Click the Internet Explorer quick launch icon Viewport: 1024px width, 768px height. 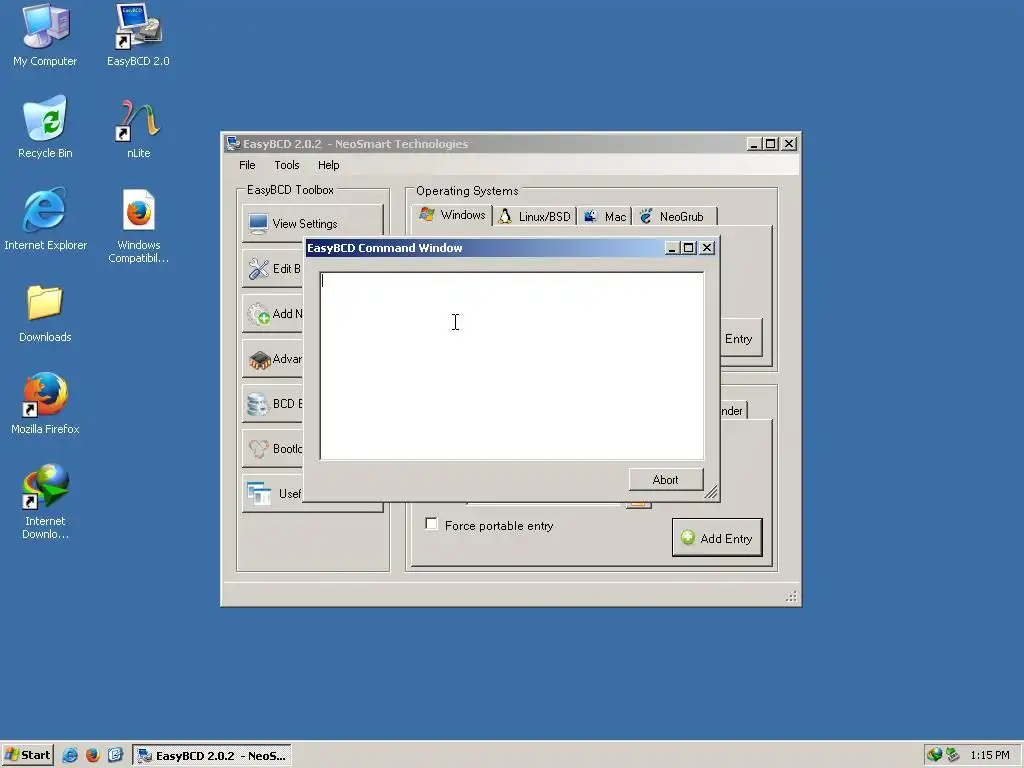click(x=70, y=755)
